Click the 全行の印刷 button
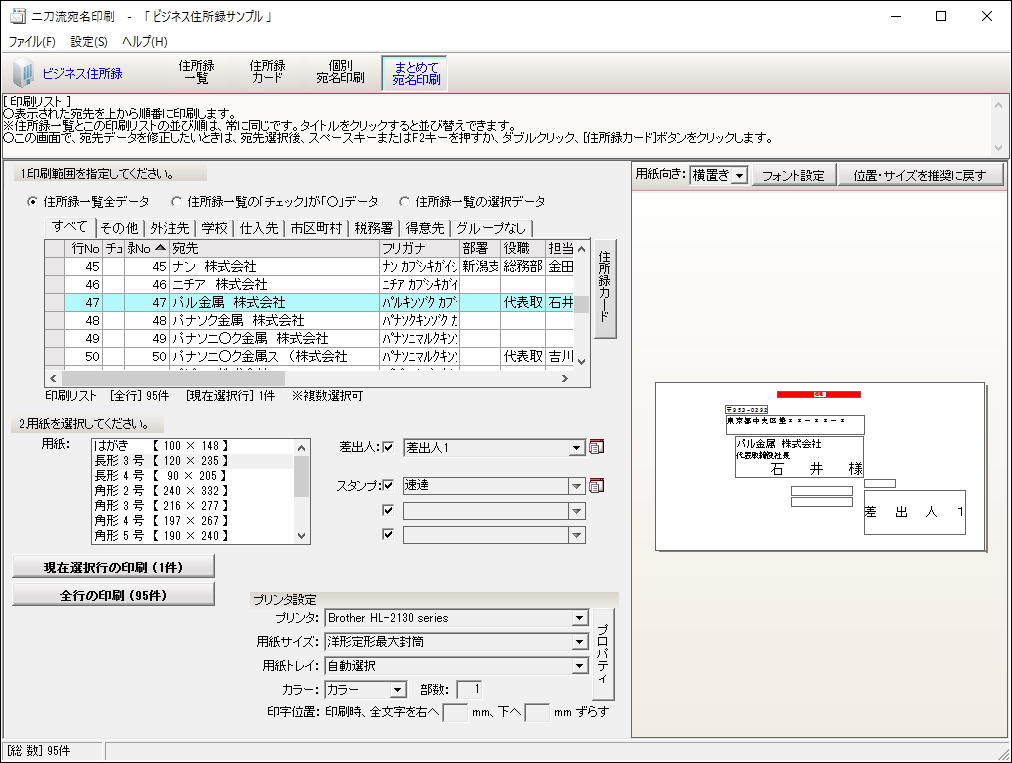This screenshot has width=1012, height=763. [x=113, y=593]
